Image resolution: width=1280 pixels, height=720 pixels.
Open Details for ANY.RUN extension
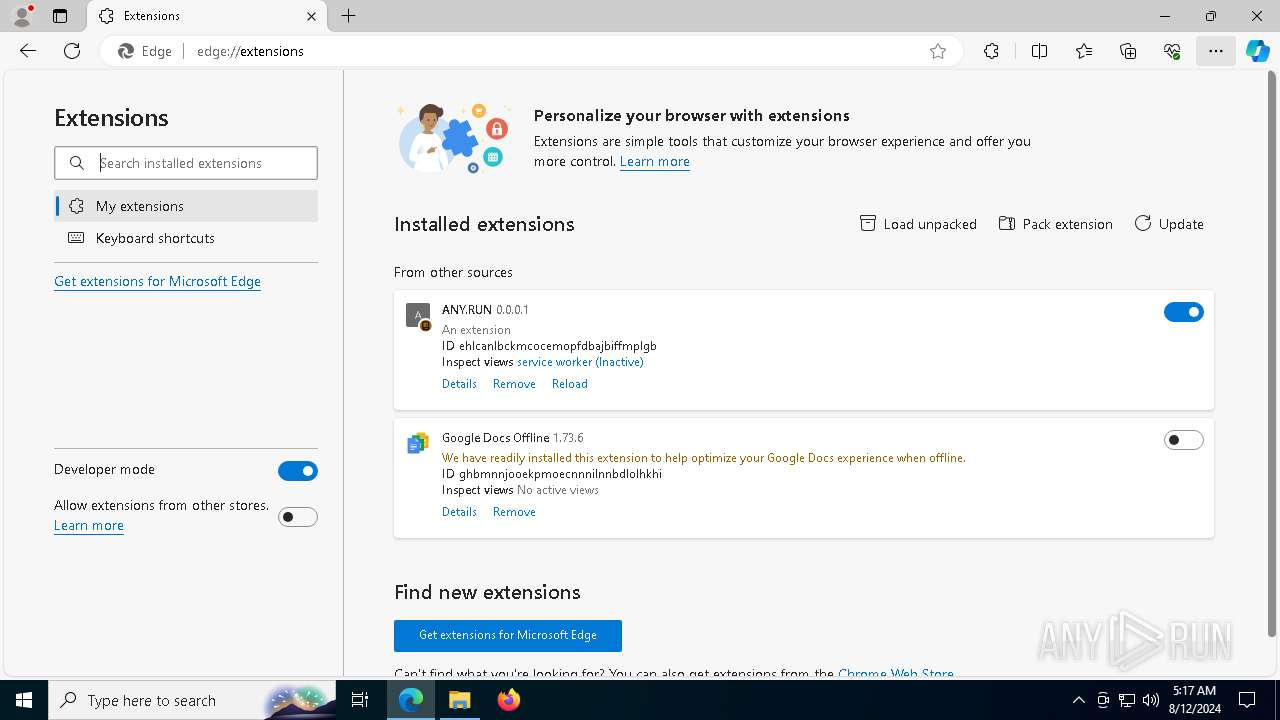pos(459,384)
